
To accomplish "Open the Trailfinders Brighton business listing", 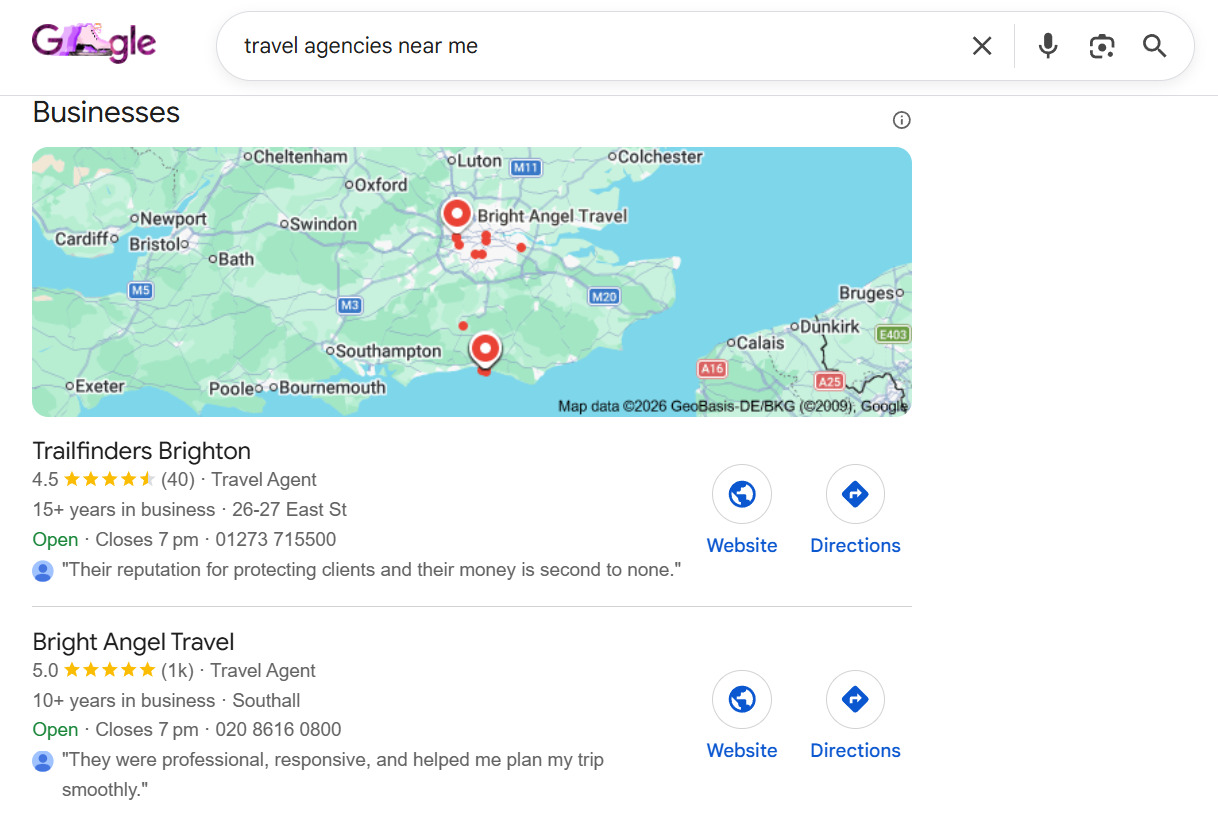I will [141, 450].
